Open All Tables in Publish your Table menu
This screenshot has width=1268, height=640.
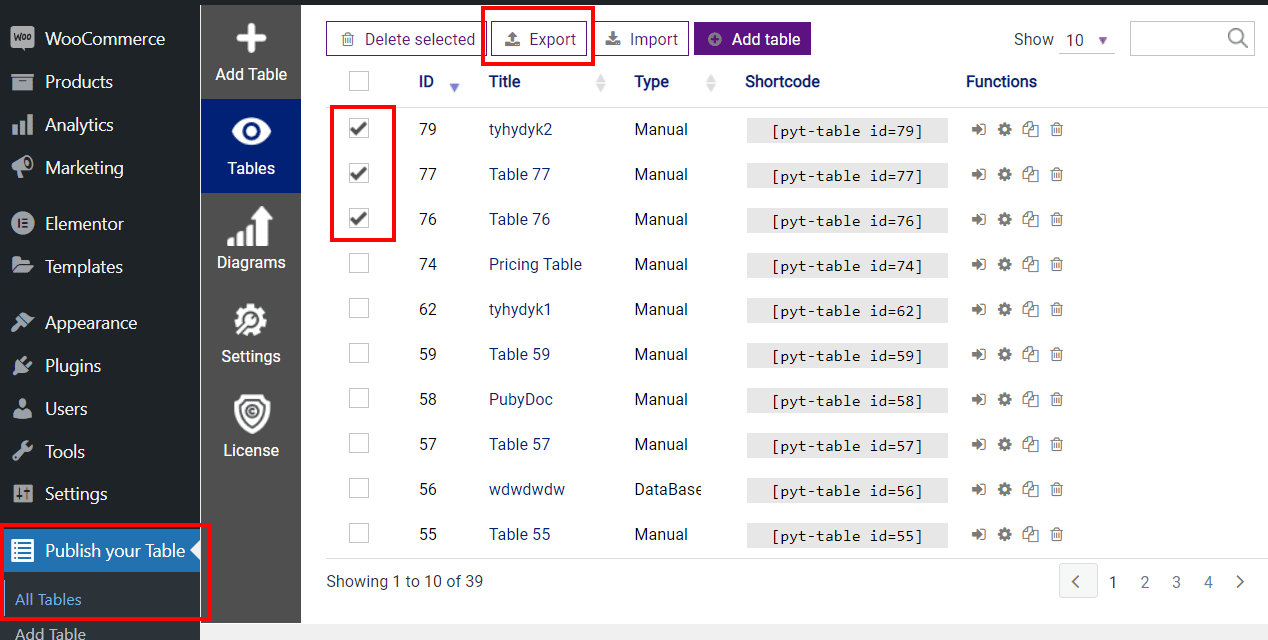point(47,599)
